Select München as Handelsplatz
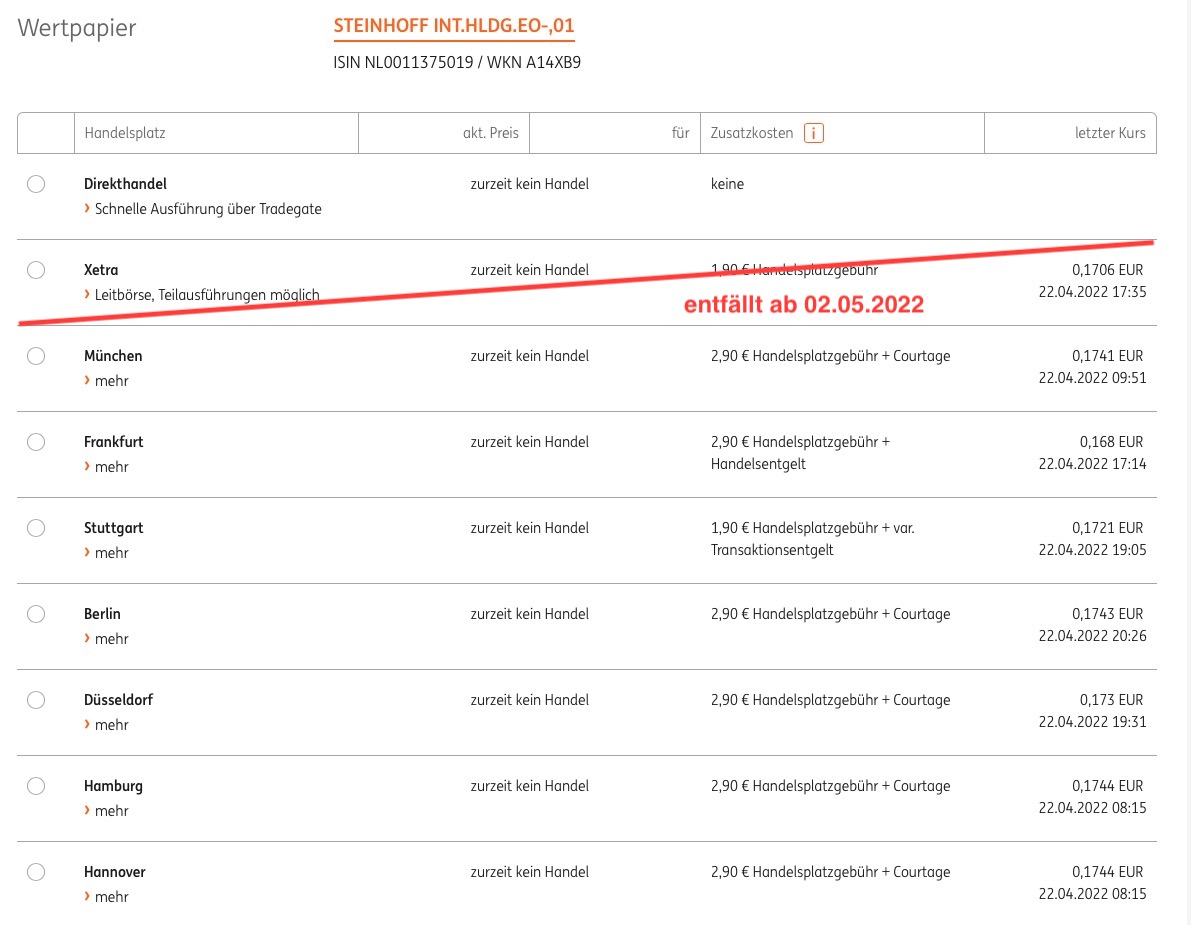This screenshot has width=1191, height=925. click(x=36, y=356)
